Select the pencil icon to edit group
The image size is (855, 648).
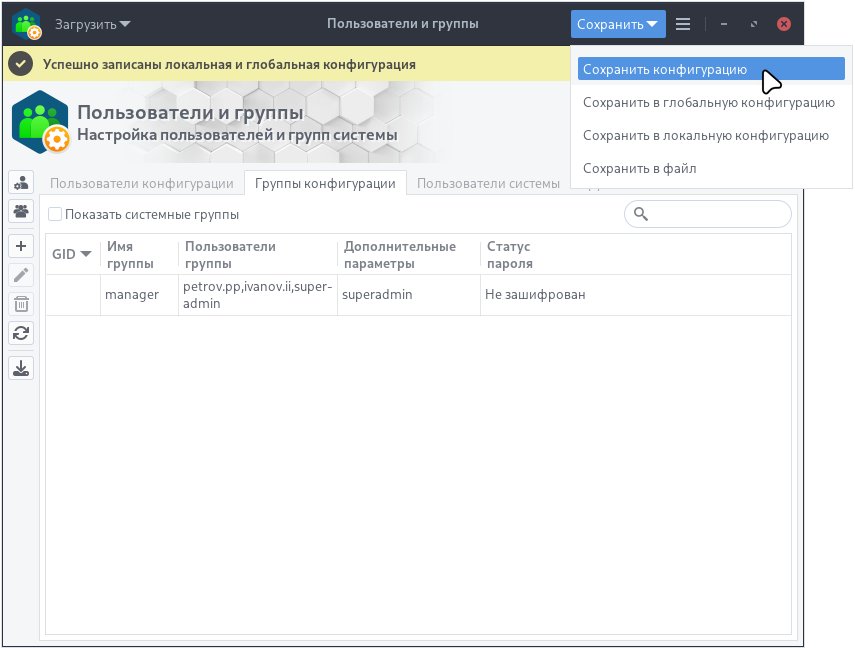pyautogui.click(x=20, y=274)
